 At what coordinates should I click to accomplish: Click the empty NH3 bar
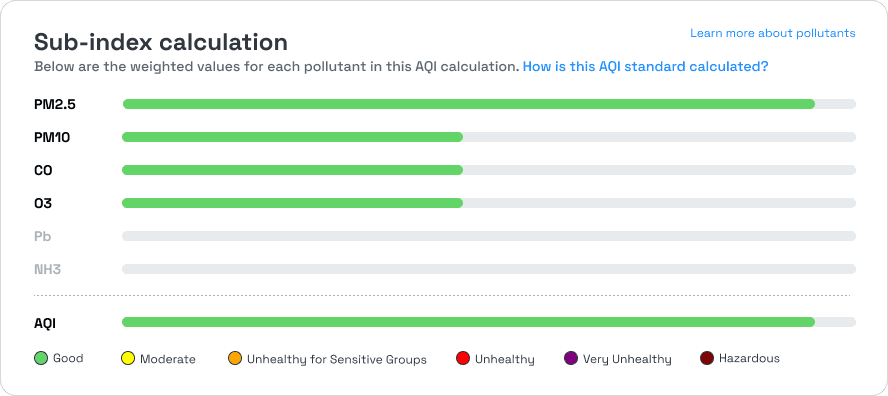pyautogui.click(x=489, y=269)
